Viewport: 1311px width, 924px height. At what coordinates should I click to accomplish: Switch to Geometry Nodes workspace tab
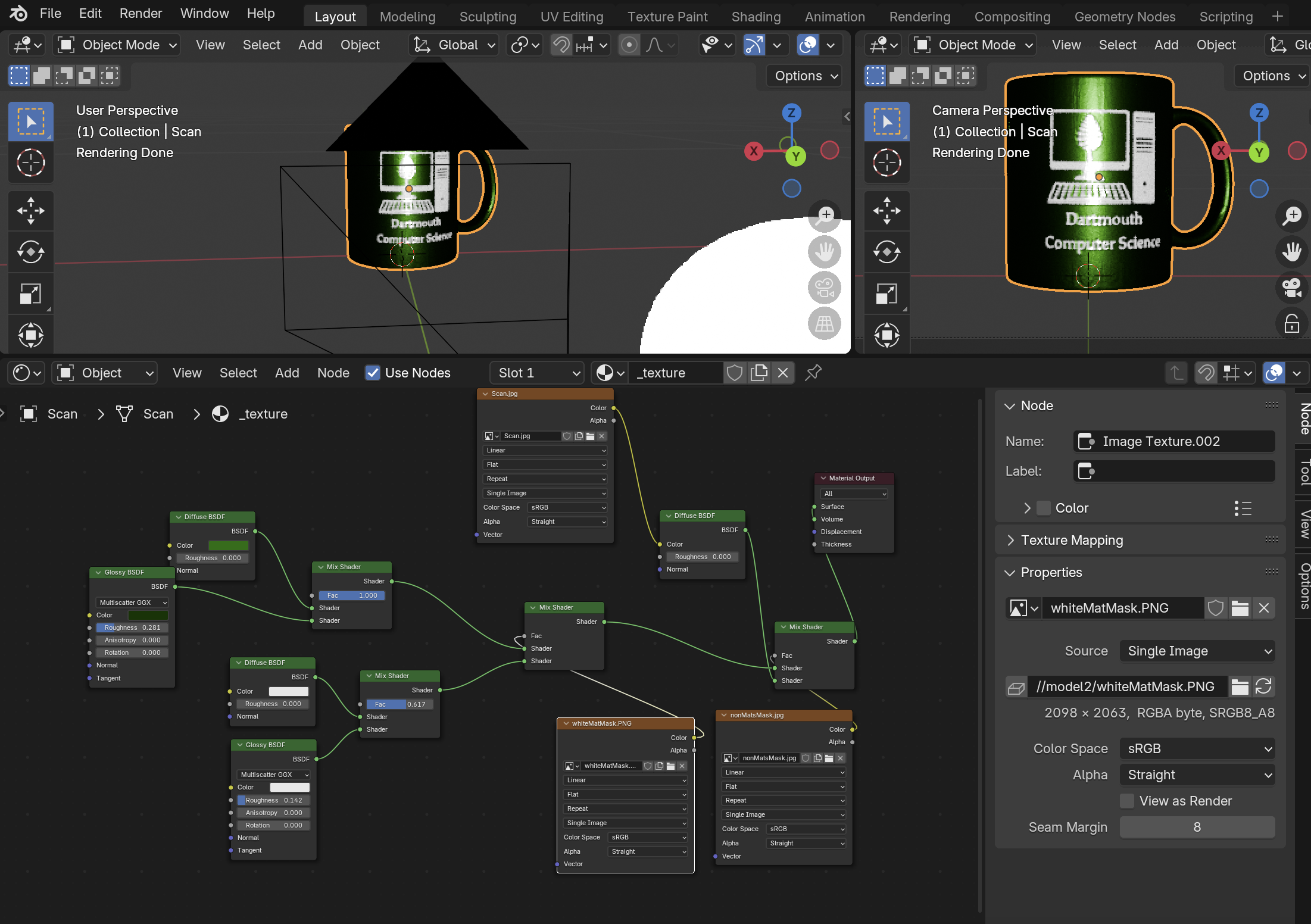point(1125,17)
